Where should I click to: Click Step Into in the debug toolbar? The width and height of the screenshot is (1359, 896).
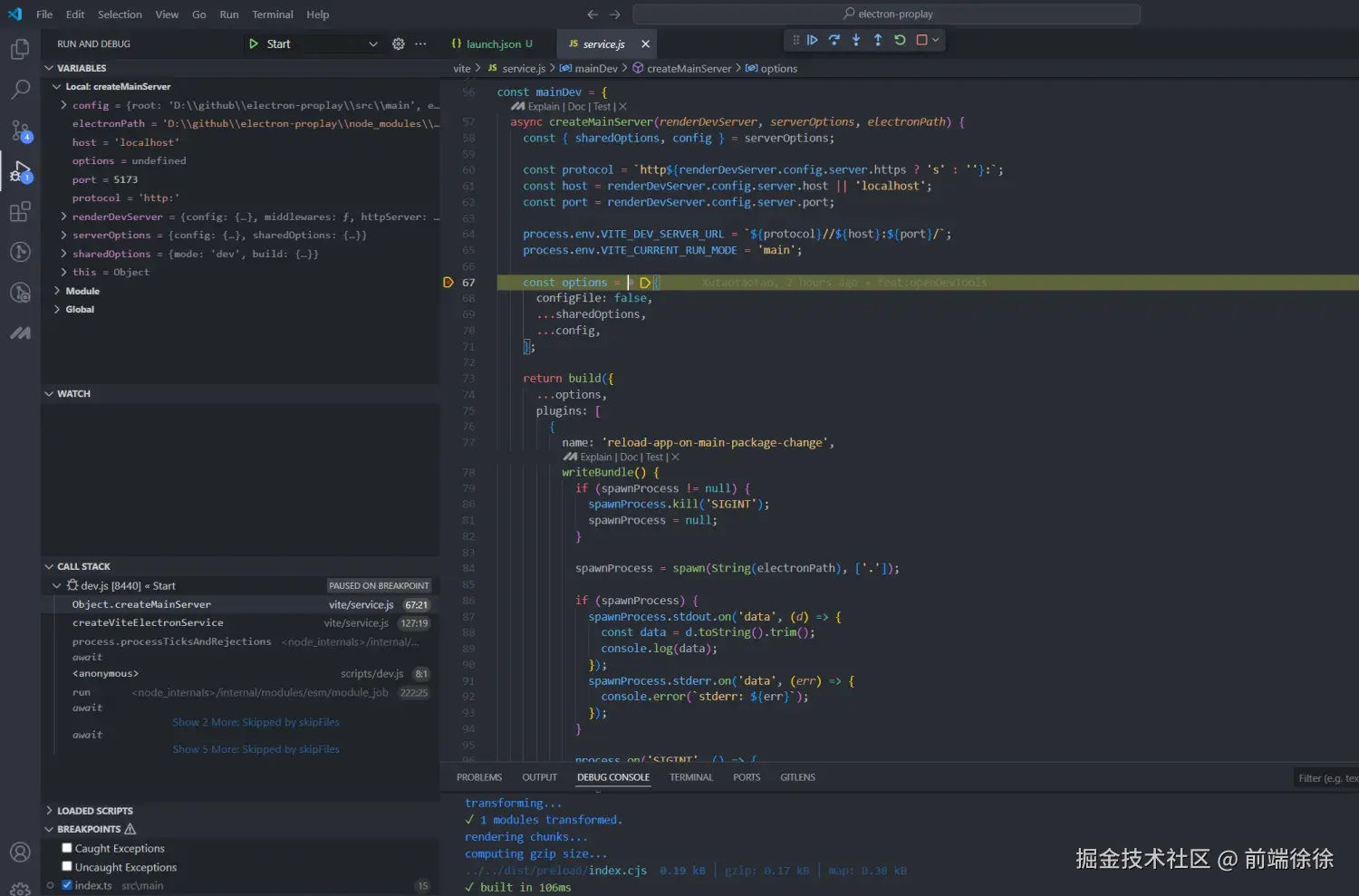(x=856, y=40)
